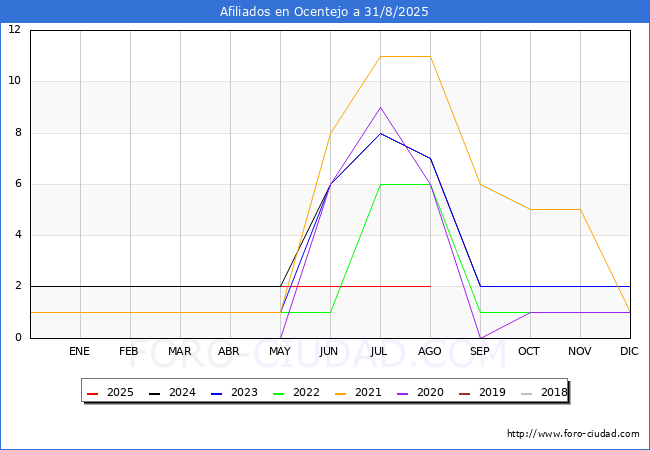The width and height of the screenshot is (650, 450).
Task: Click the 2019 legend entry
Action: [x=481, y=393]
